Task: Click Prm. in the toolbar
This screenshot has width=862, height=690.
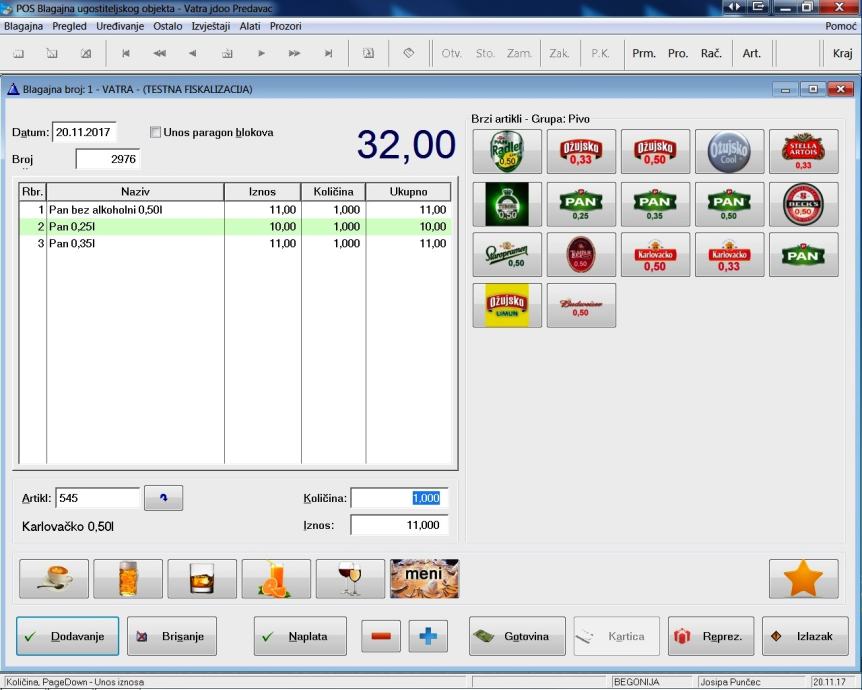Action: [644, 53]
